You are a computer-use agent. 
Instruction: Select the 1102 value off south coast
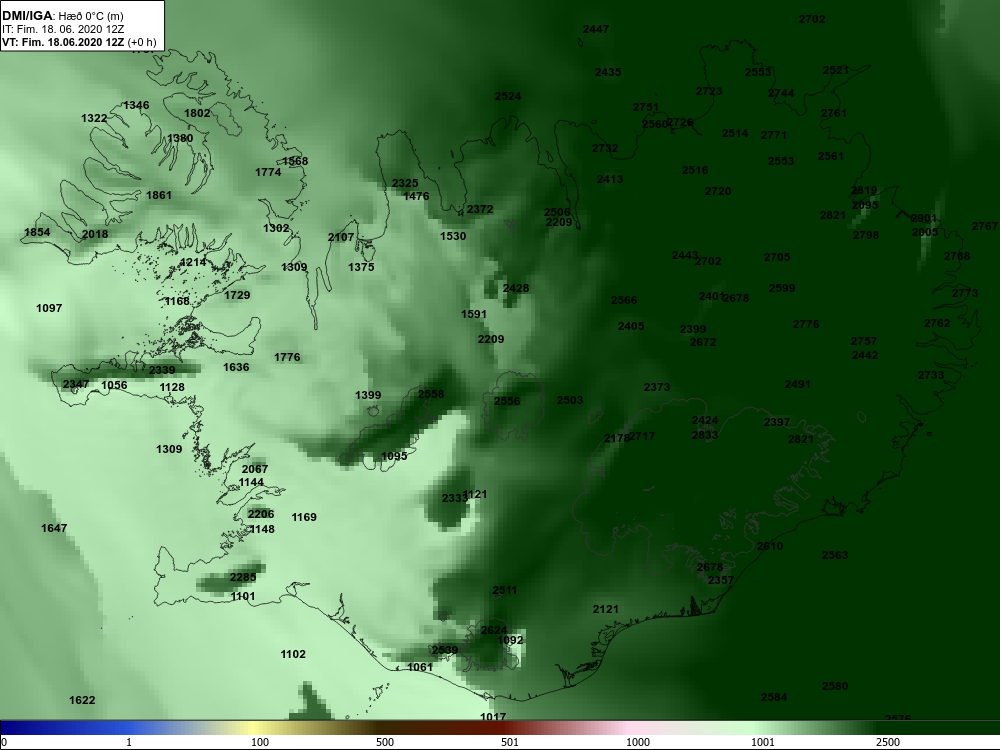(x=293, y=654)
